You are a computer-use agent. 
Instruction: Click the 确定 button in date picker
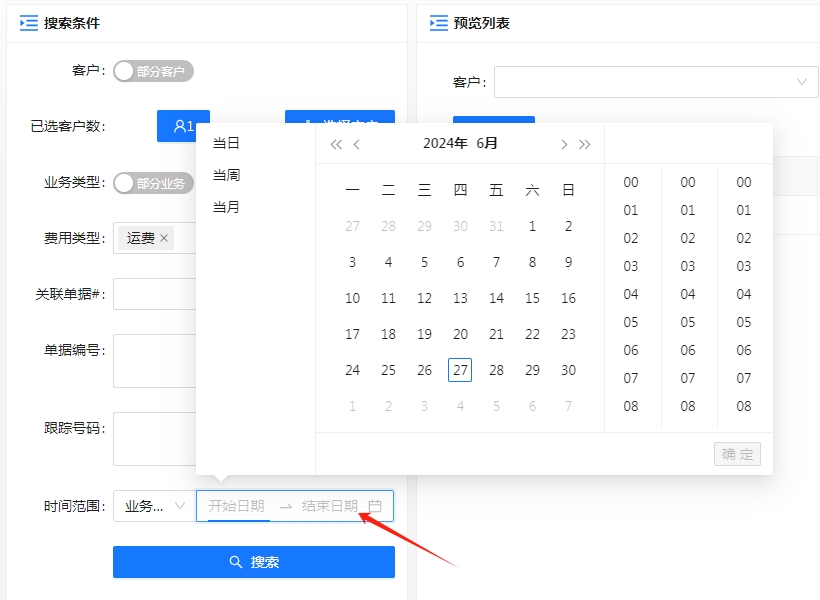[x=737, y=454]
